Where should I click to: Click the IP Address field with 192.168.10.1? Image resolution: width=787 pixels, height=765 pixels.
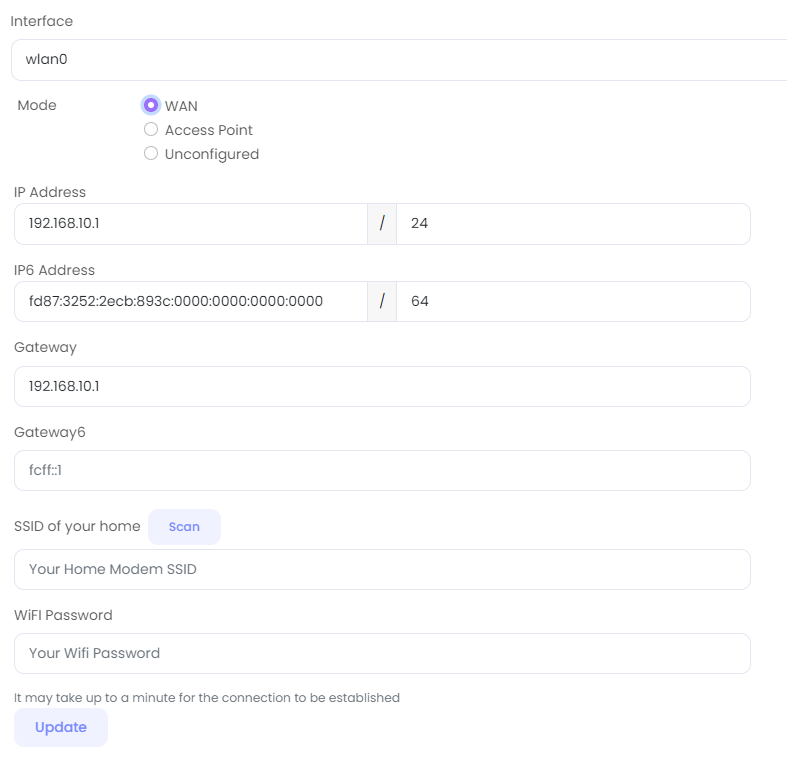190,224
